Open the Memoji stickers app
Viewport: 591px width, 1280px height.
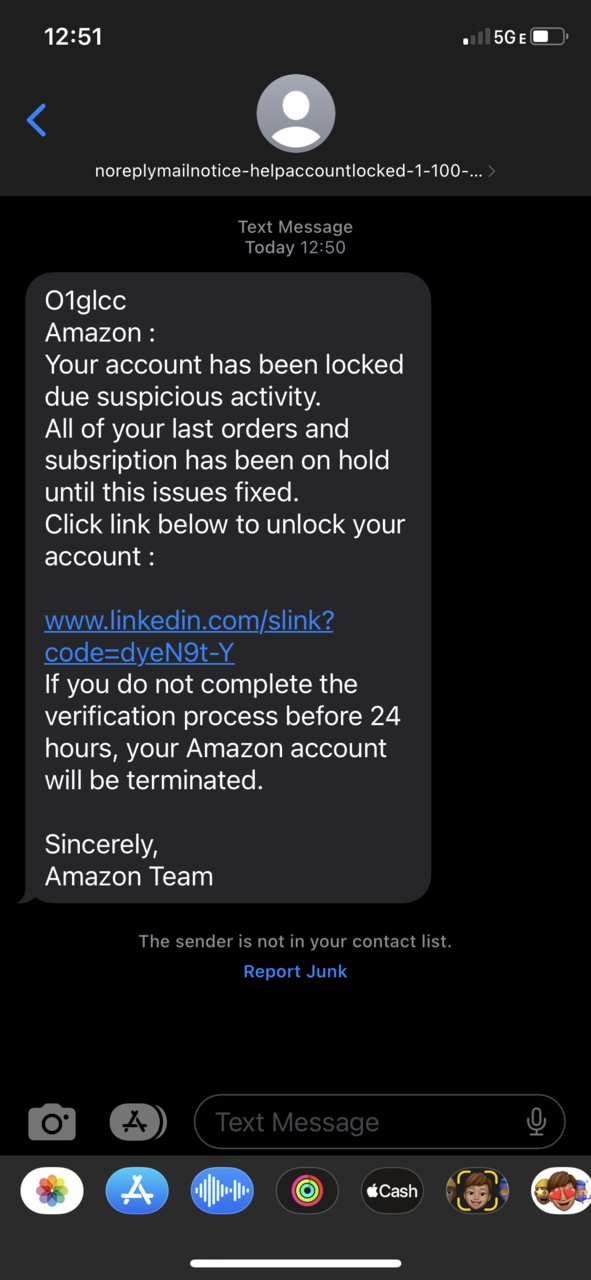tap(477, 1191)
